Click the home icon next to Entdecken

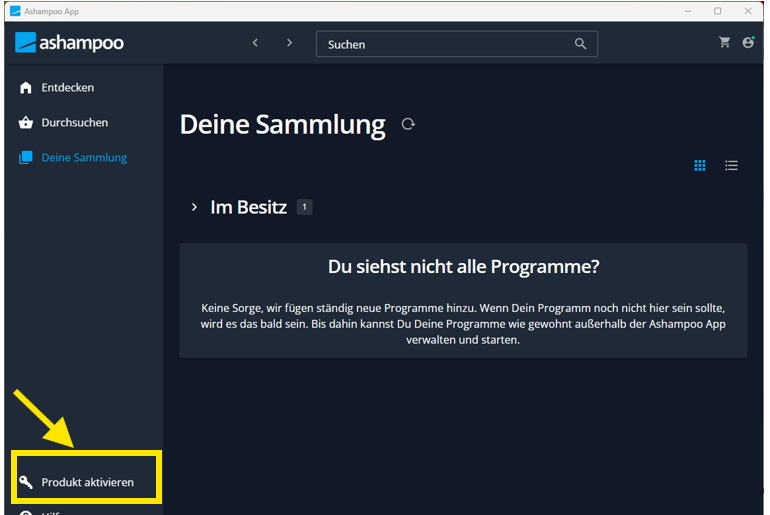(26, 87)
